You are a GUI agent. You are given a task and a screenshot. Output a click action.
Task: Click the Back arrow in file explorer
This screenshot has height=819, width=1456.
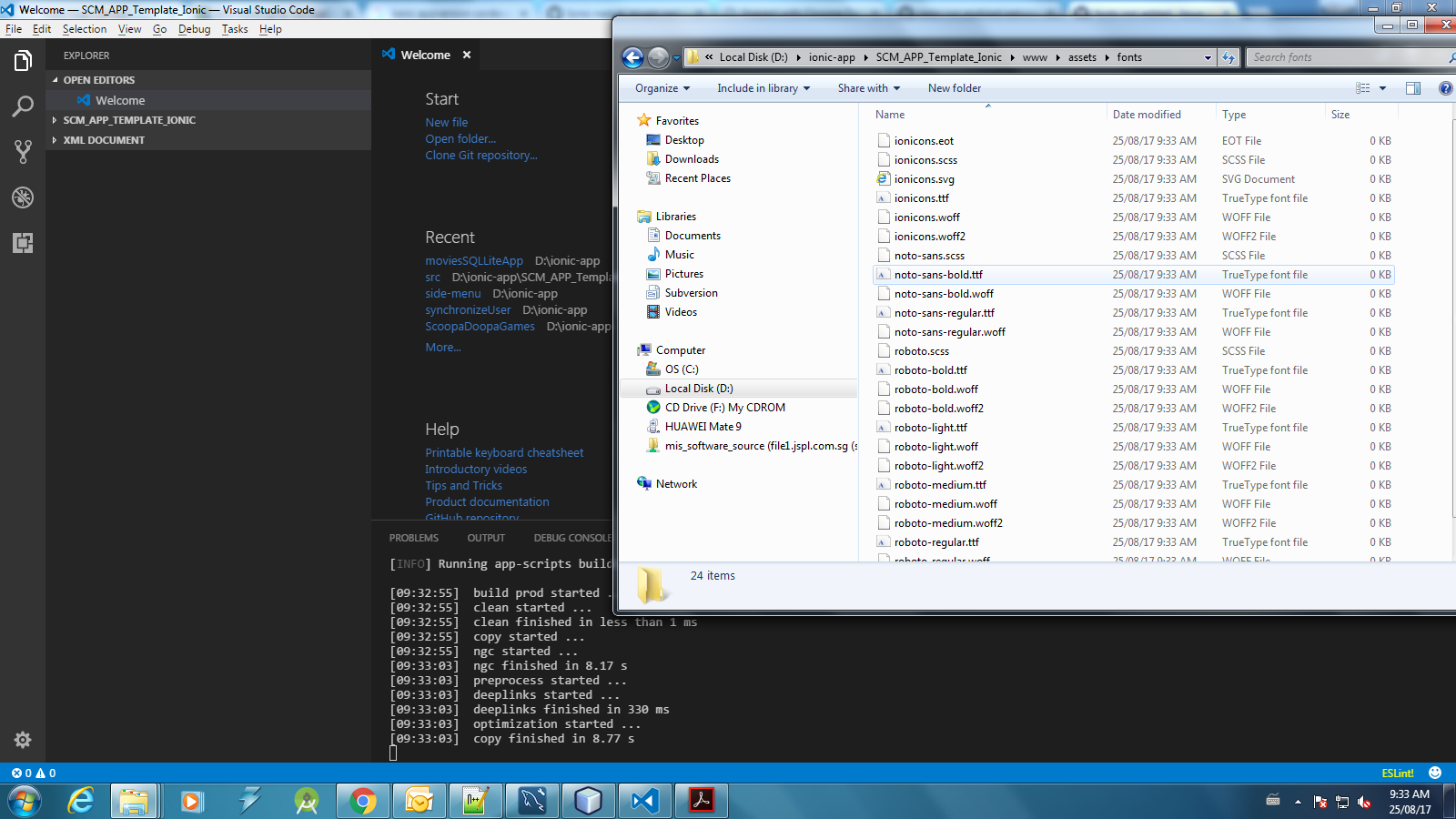pos(632,57)
